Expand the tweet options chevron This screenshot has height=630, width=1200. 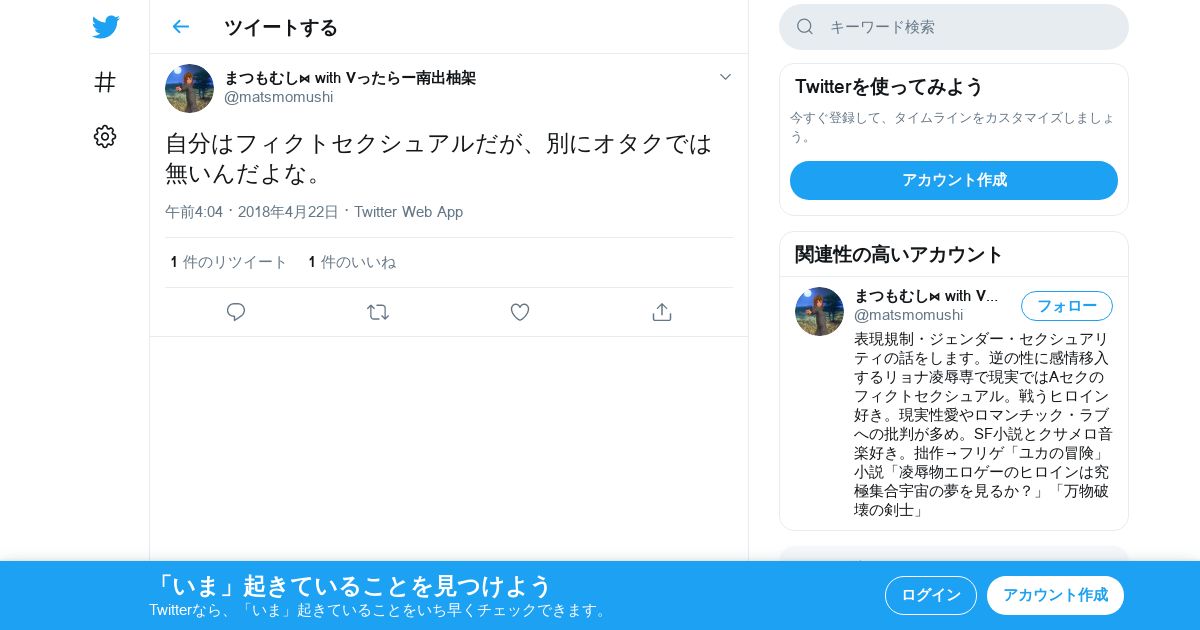pyautogui.click(x=726, y=77)
